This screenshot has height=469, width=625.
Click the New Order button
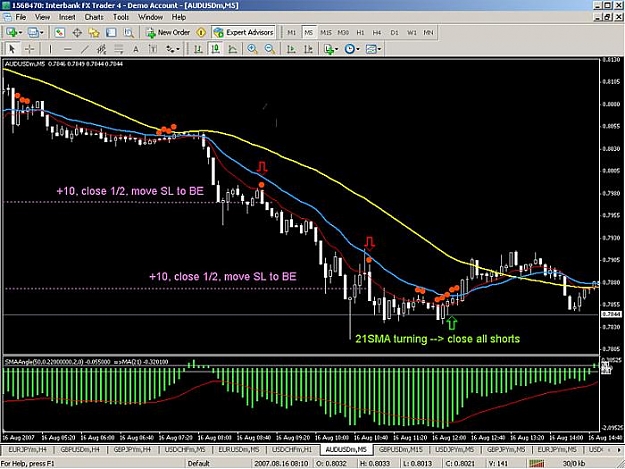168,33
